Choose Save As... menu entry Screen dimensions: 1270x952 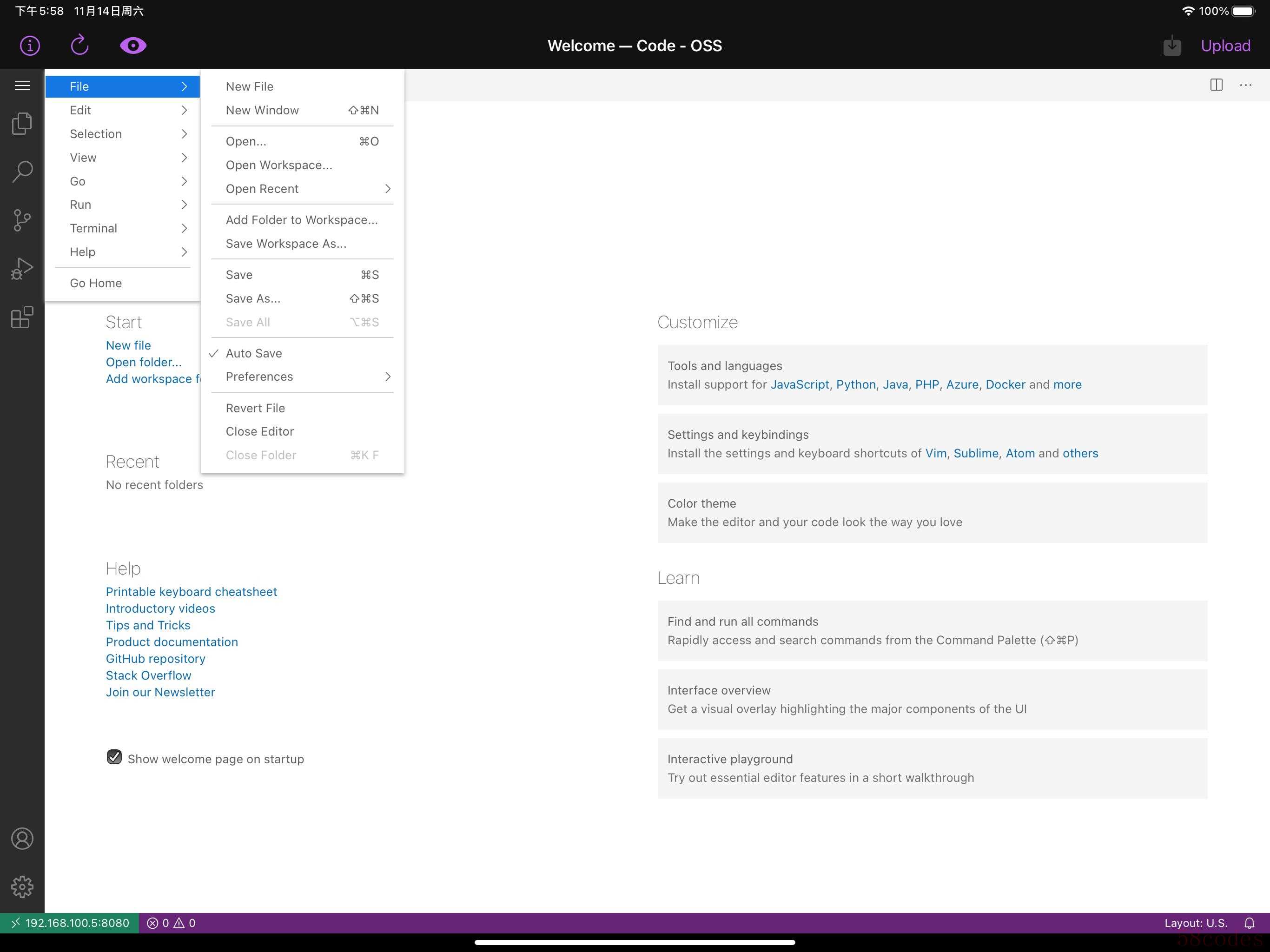coord(303,298)
